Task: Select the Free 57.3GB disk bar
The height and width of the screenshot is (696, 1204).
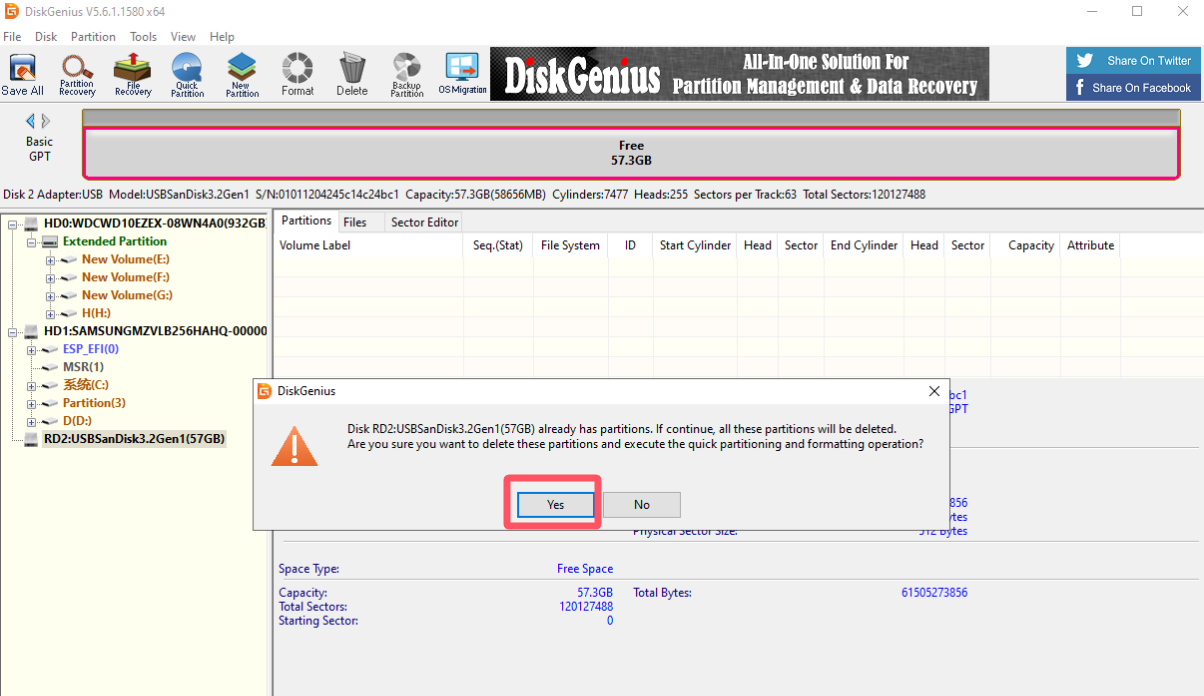Action: click(631, 153)
